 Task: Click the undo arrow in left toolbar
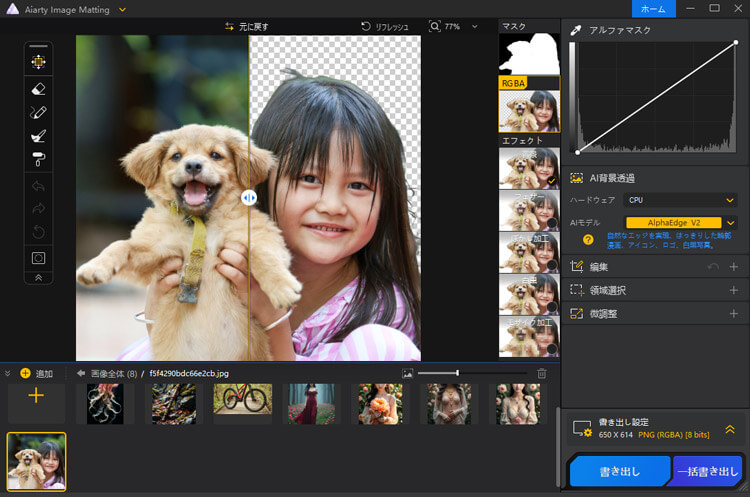[x=38, y=186]
